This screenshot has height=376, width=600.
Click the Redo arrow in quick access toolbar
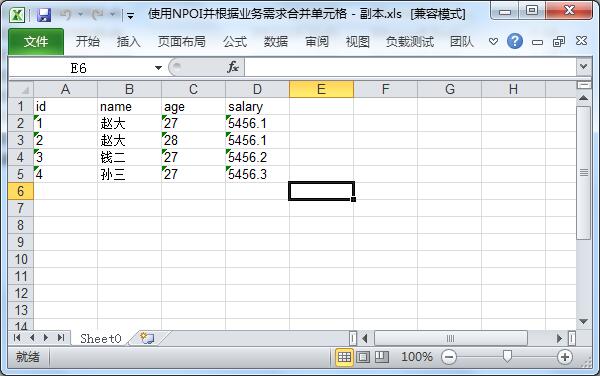click(x=98, y=15)
